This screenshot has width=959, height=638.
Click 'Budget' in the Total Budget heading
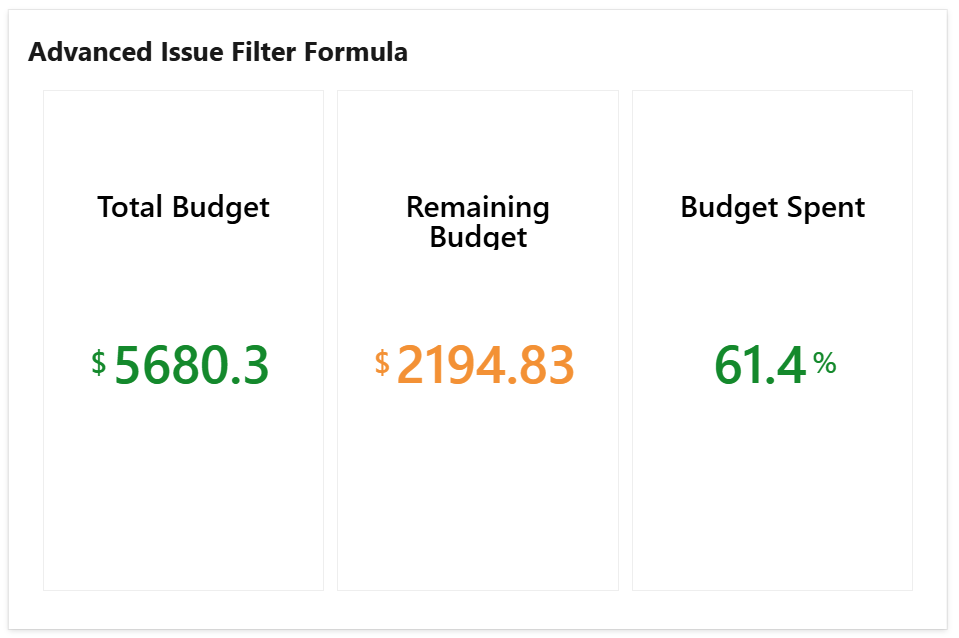221,207
